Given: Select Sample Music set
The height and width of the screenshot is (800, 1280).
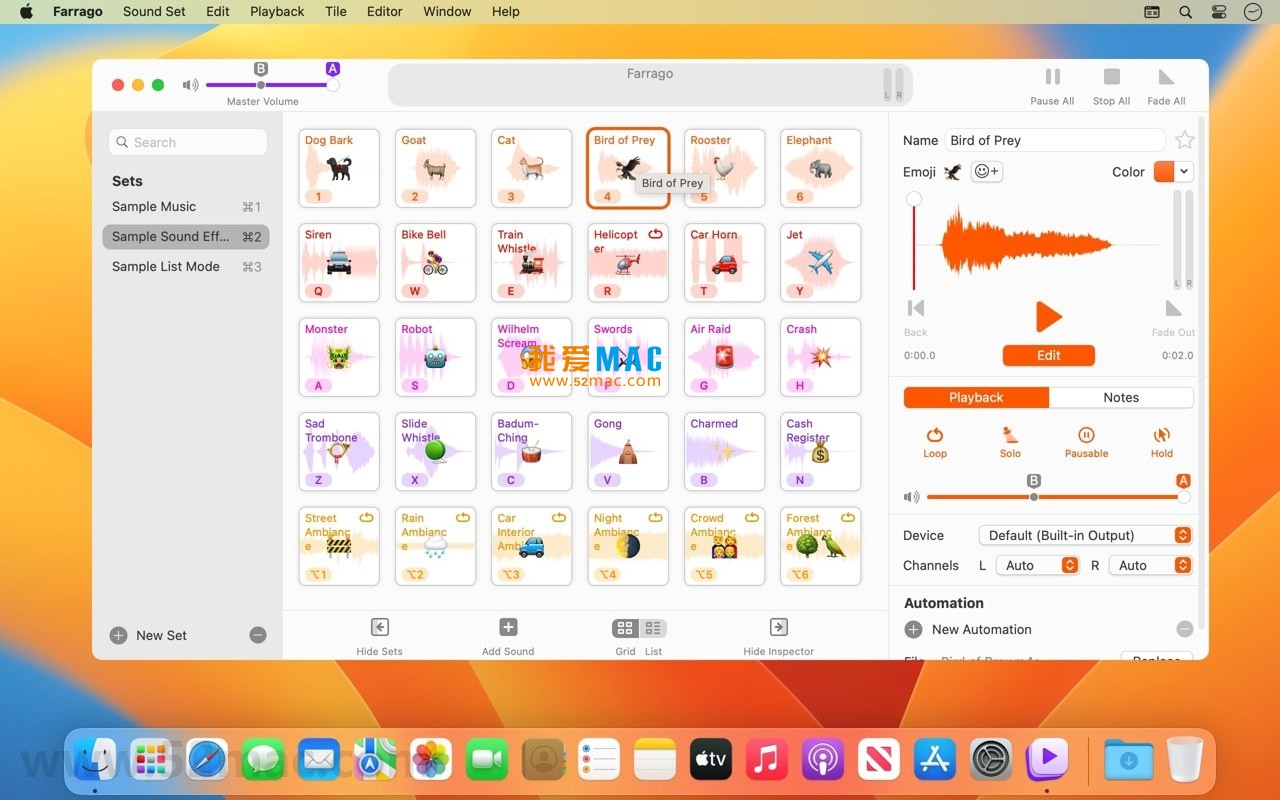Looking at the screenshot, I should tap(186, 207).
